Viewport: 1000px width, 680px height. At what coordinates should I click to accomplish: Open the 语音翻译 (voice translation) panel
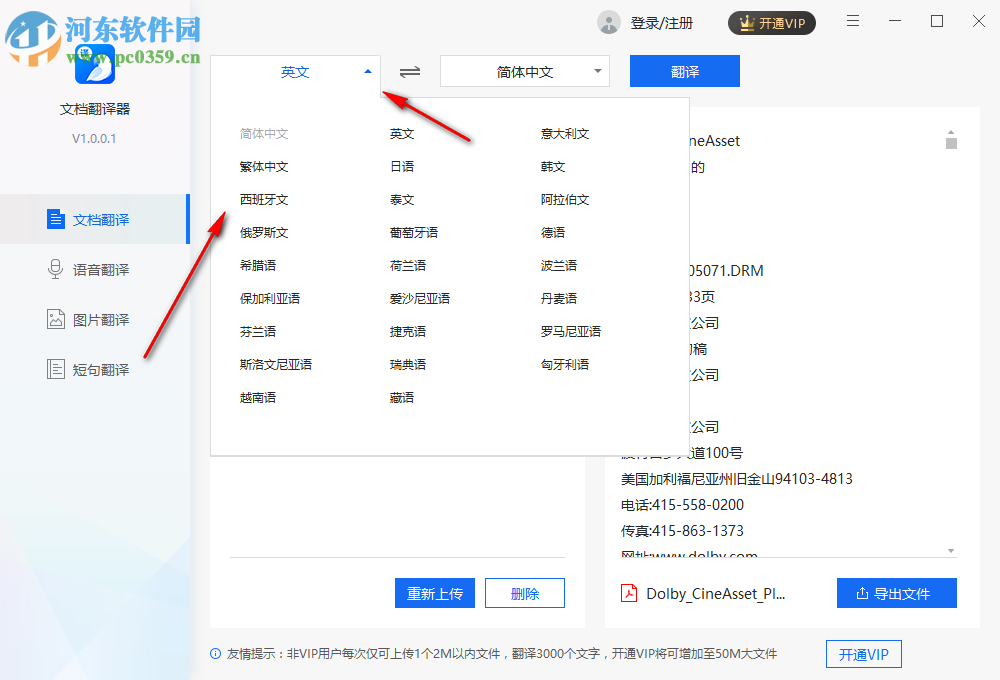tap(95, 269)
